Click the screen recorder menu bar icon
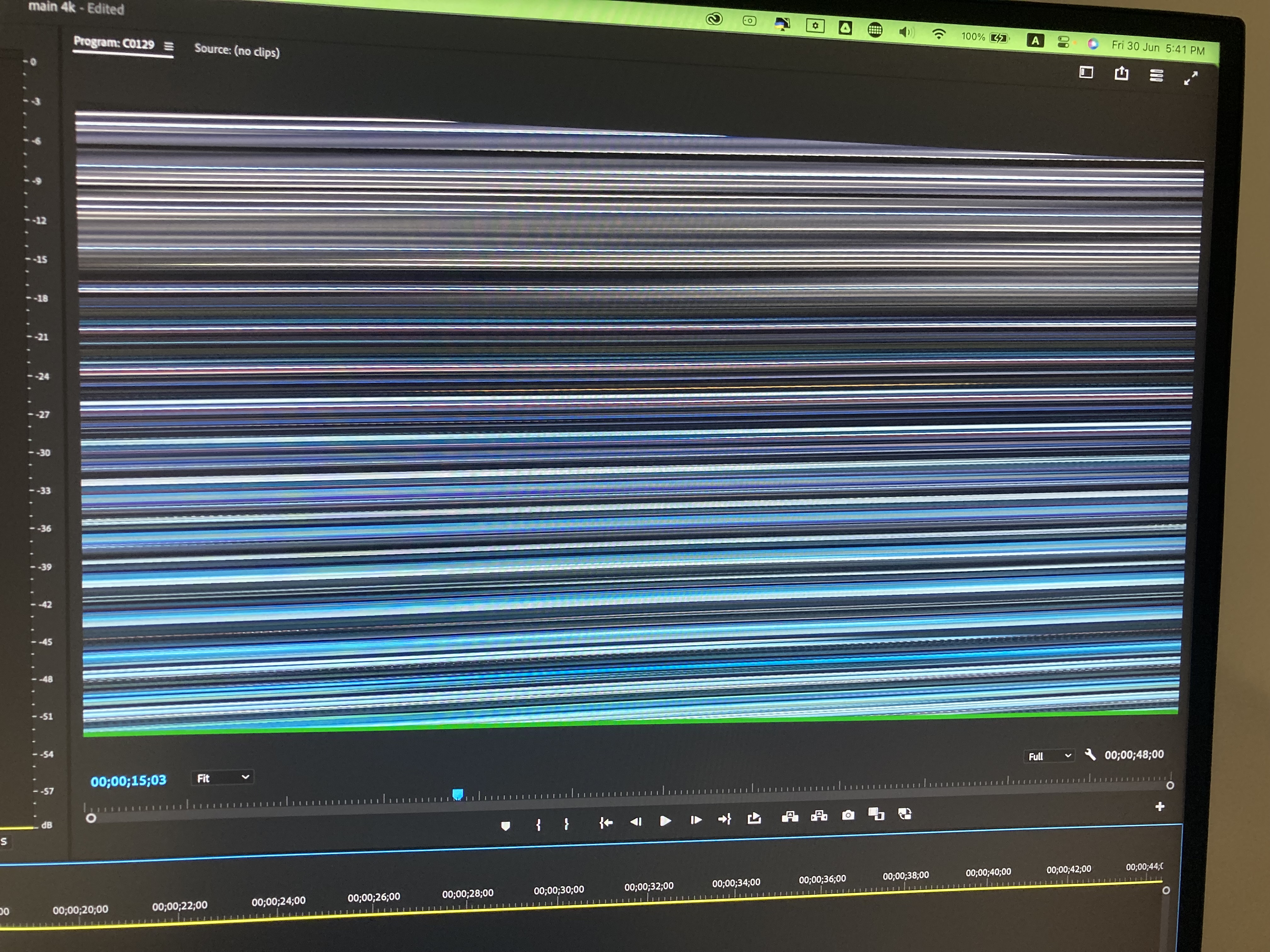This screenshot has width=1270, height=952. pos(749,21)
